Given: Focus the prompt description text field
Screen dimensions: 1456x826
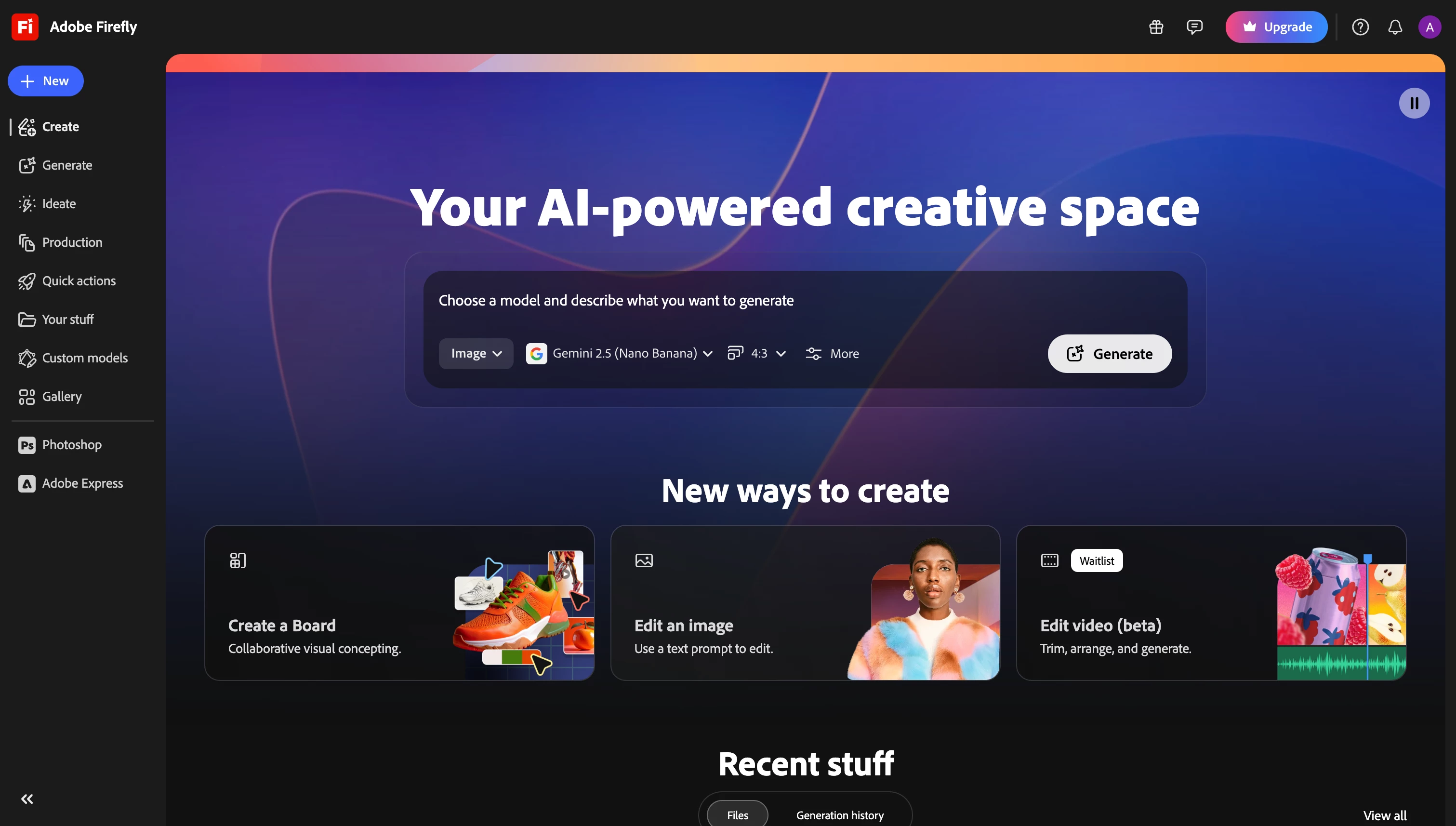Looking at the screenshot, I should tap(806, 300).
